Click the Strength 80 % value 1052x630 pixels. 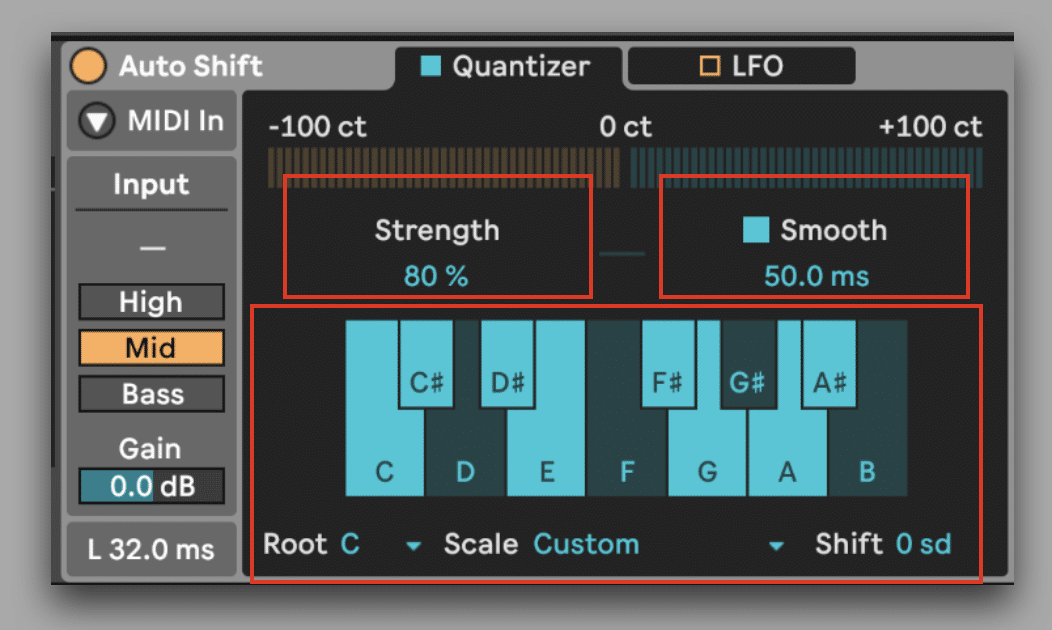point(436,276)
